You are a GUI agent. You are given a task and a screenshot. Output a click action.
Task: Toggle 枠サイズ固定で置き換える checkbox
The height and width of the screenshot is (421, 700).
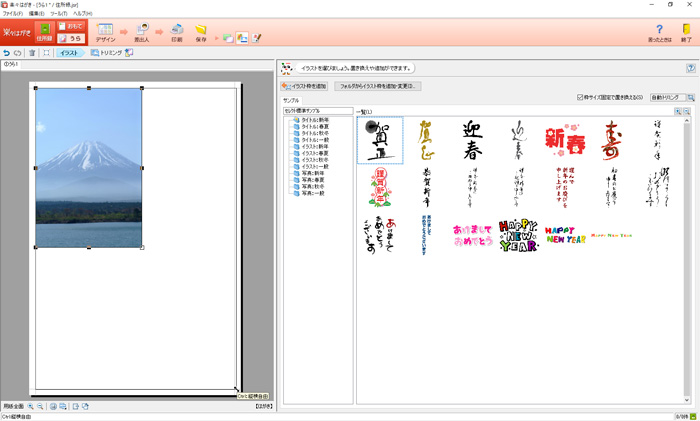[x=580, y=98]
